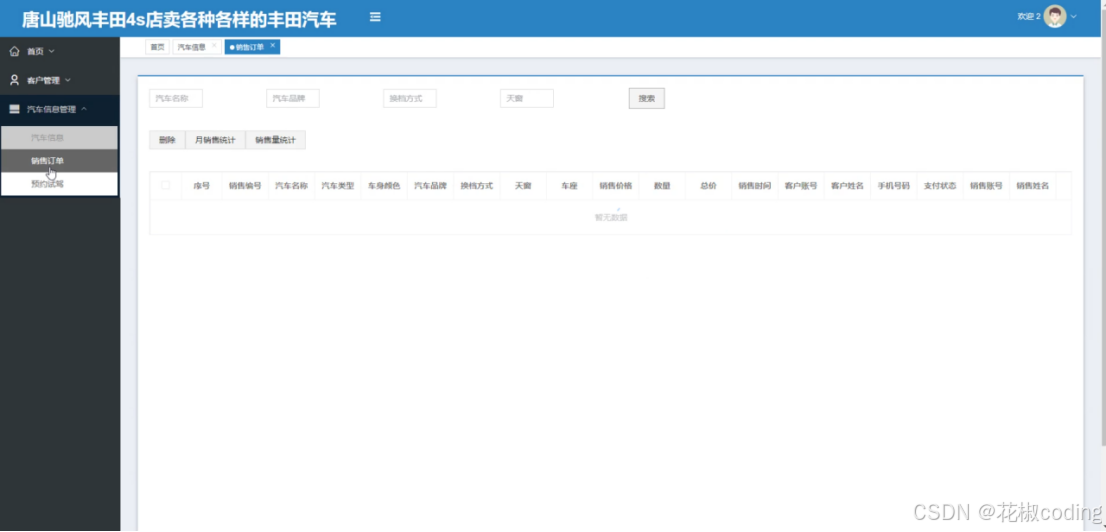Focus the 汽车品牌 search field
Viewport: 1106px width, 532px height.
tap(293, 99)
